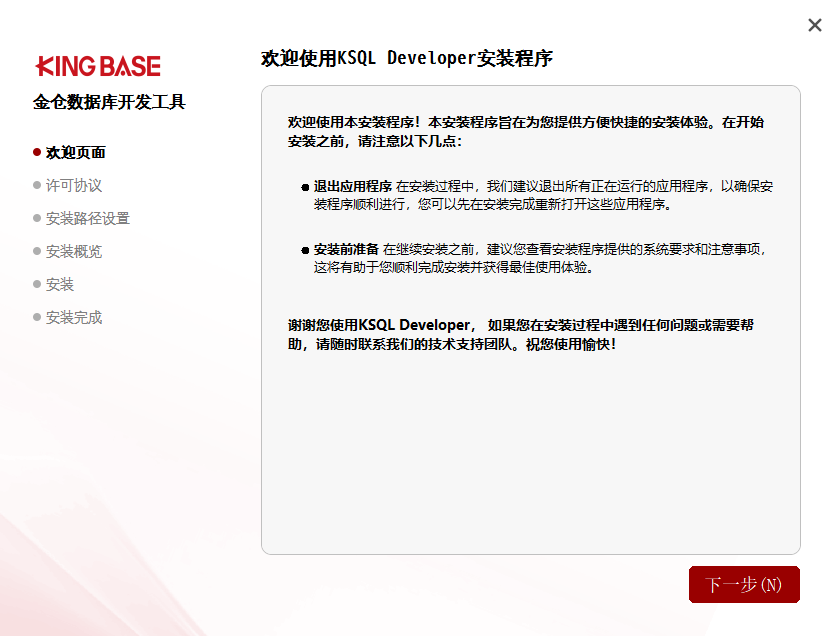
Task: Click the 欢迎页面 sidebar entry
Action: tap(75, 152)
